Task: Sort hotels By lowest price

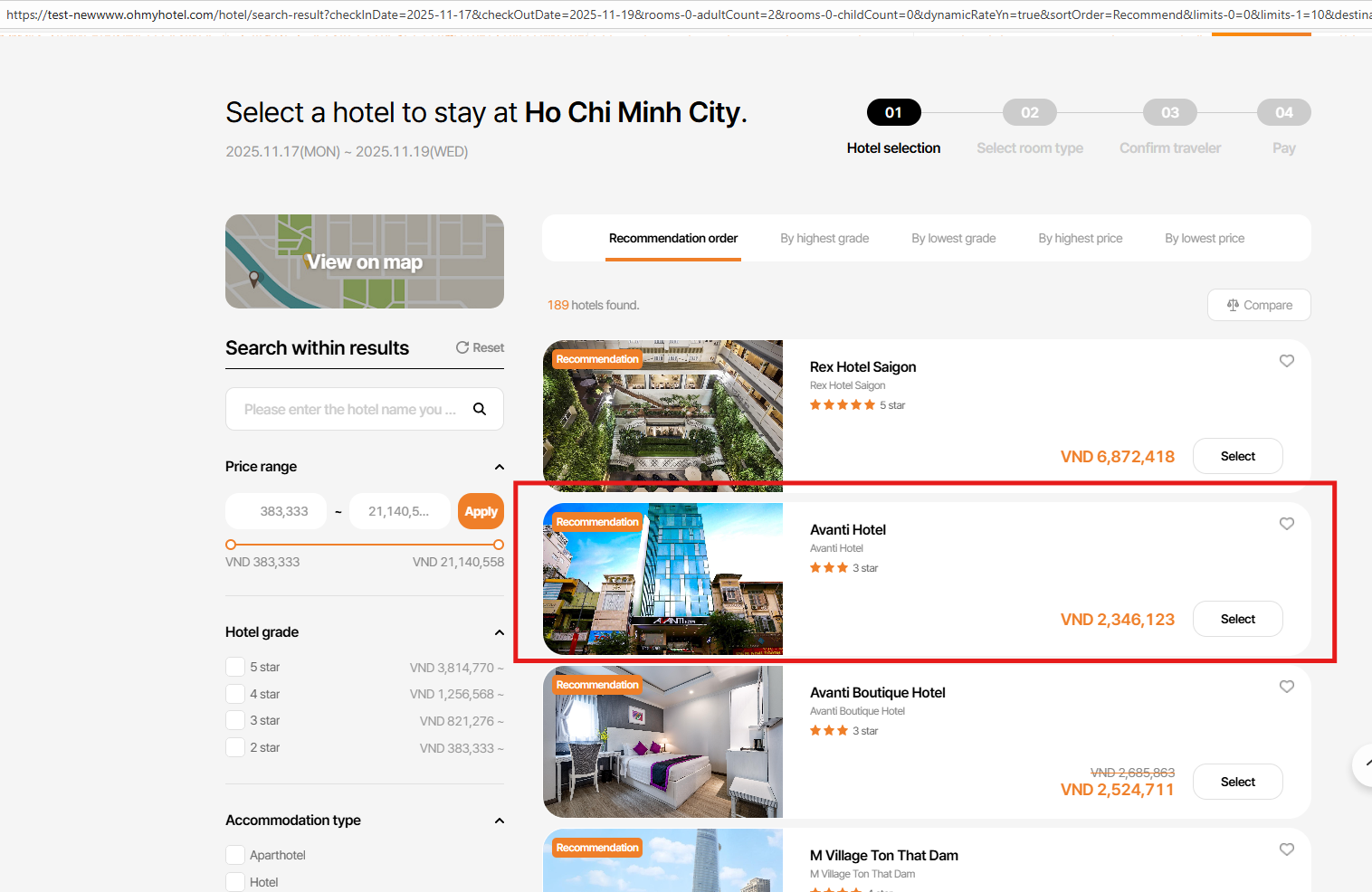Action: tap(1205, 239)
